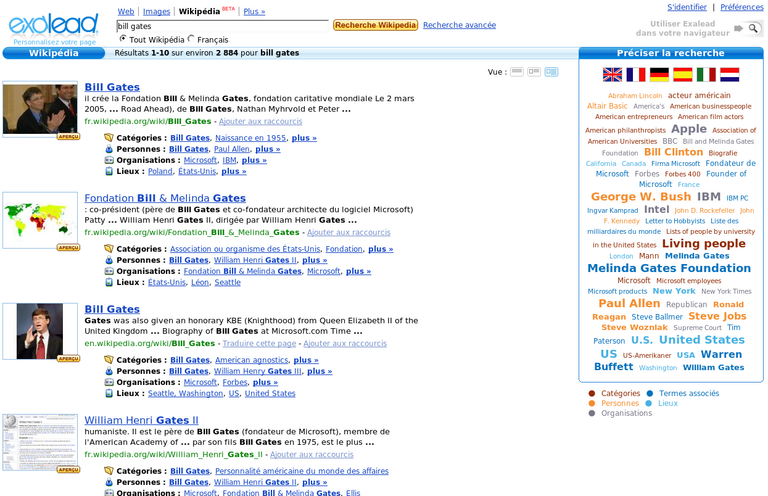
Task: Click Traduire cette page link
Action: (259, 344)
